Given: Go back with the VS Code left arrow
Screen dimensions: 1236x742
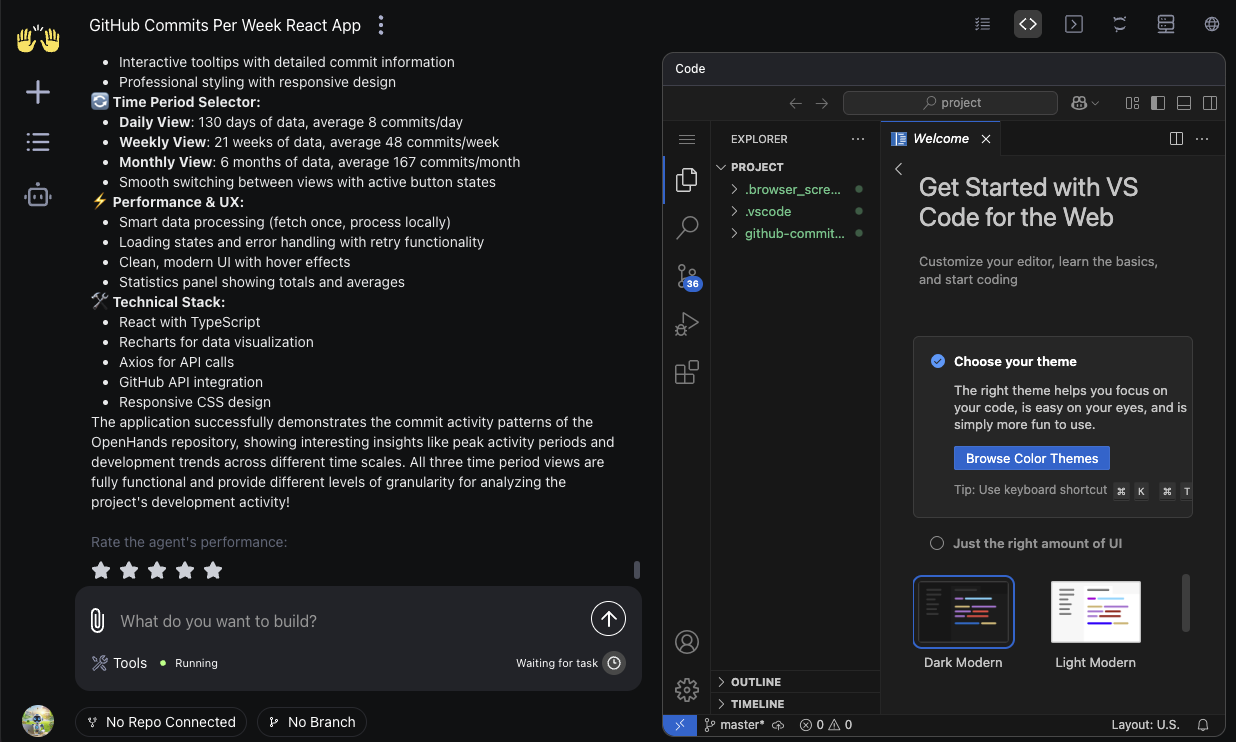Looking at the screenshot, I should (x=796, y=103).
